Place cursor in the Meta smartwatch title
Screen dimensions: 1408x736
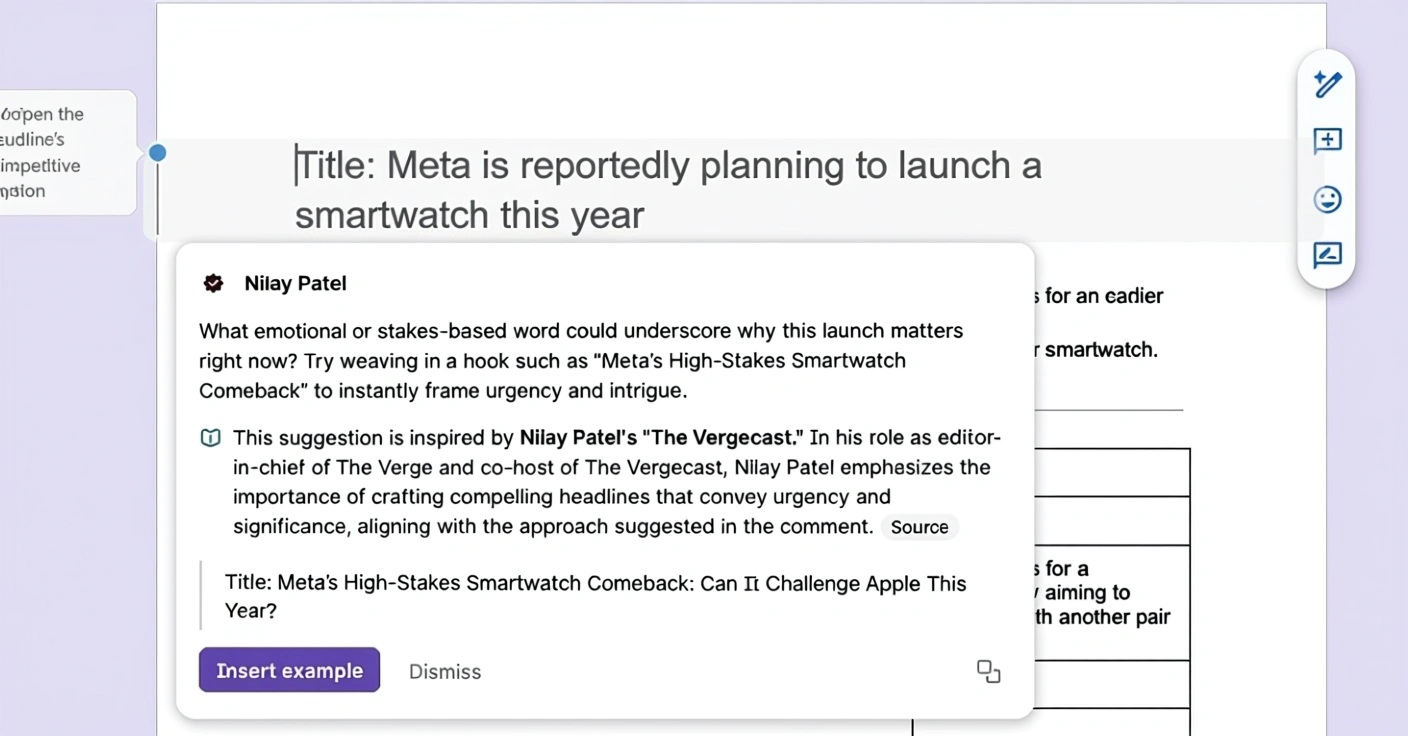point(668,166)
